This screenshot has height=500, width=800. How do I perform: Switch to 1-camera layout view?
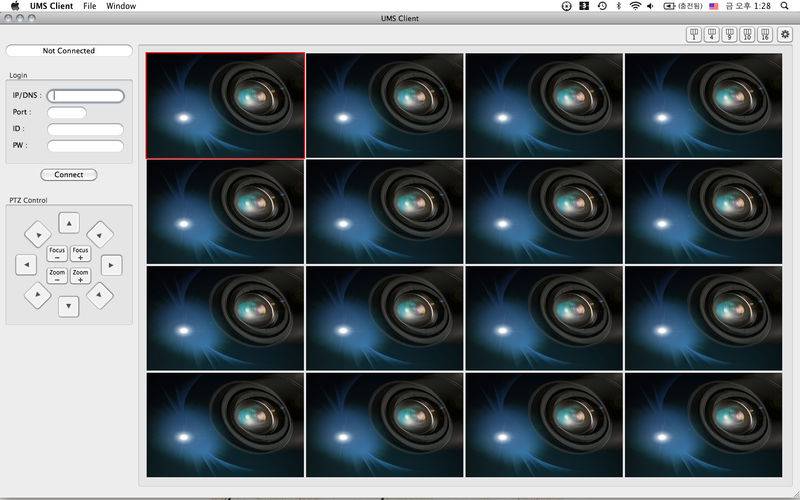coord(694,34)
